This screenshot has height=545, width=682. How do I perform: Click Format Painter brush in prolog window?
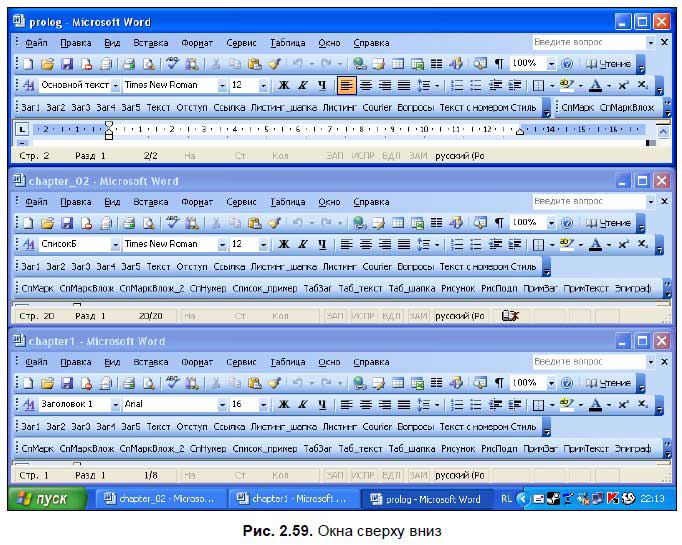tap(274, 64)
